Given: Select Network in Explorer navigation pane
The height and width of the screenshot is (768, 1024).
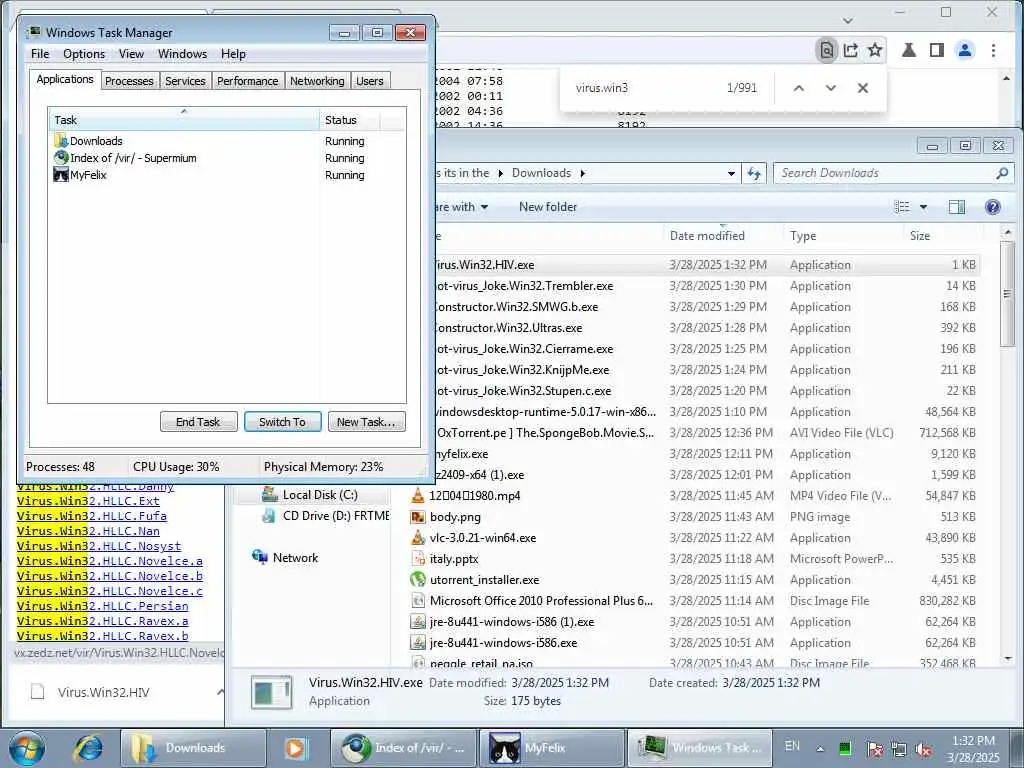Looking at the screenshot, I should 285,558.
